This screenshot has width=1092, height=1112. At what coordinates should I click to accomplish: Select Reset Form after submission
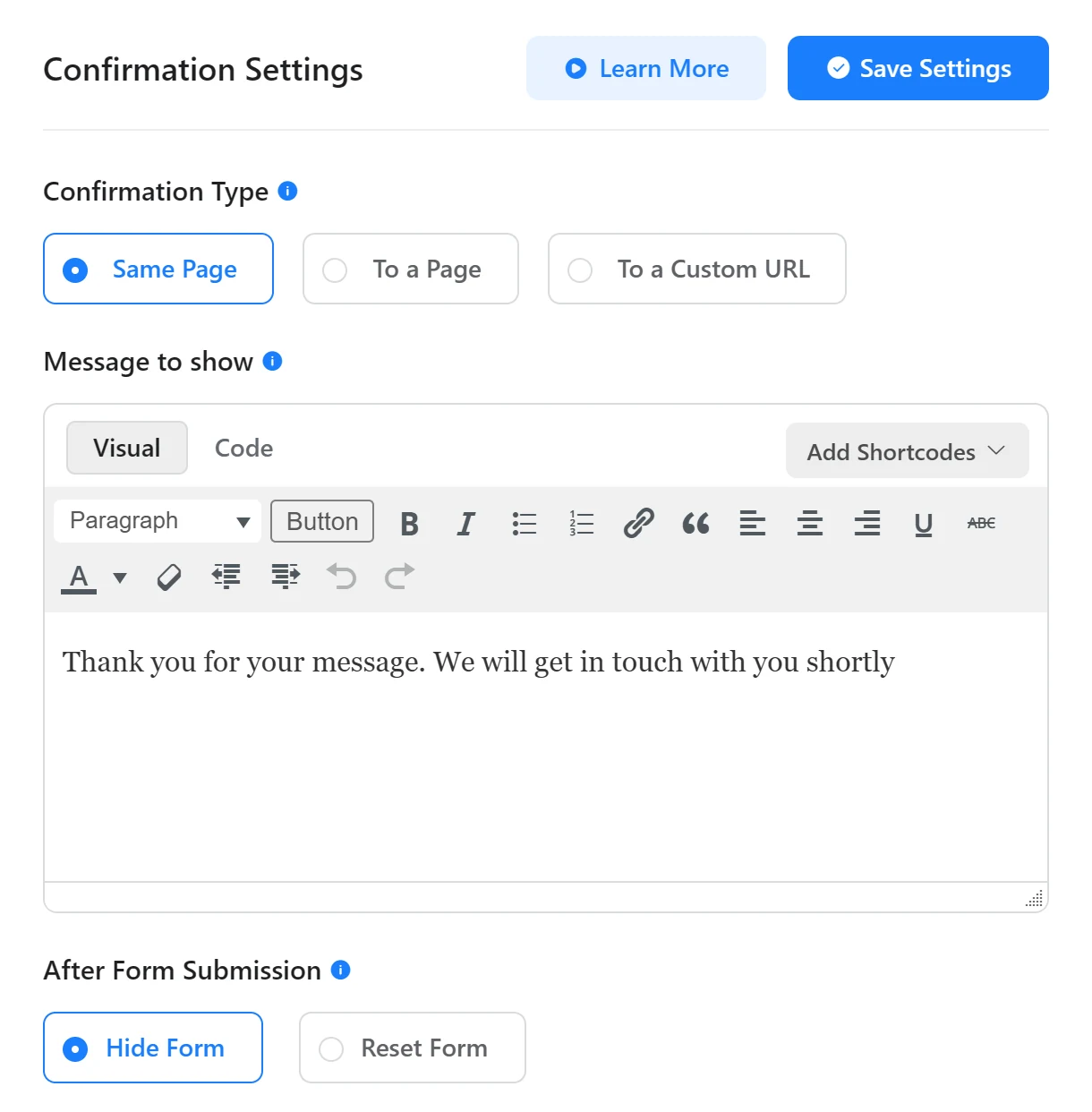coord(413,1048)
